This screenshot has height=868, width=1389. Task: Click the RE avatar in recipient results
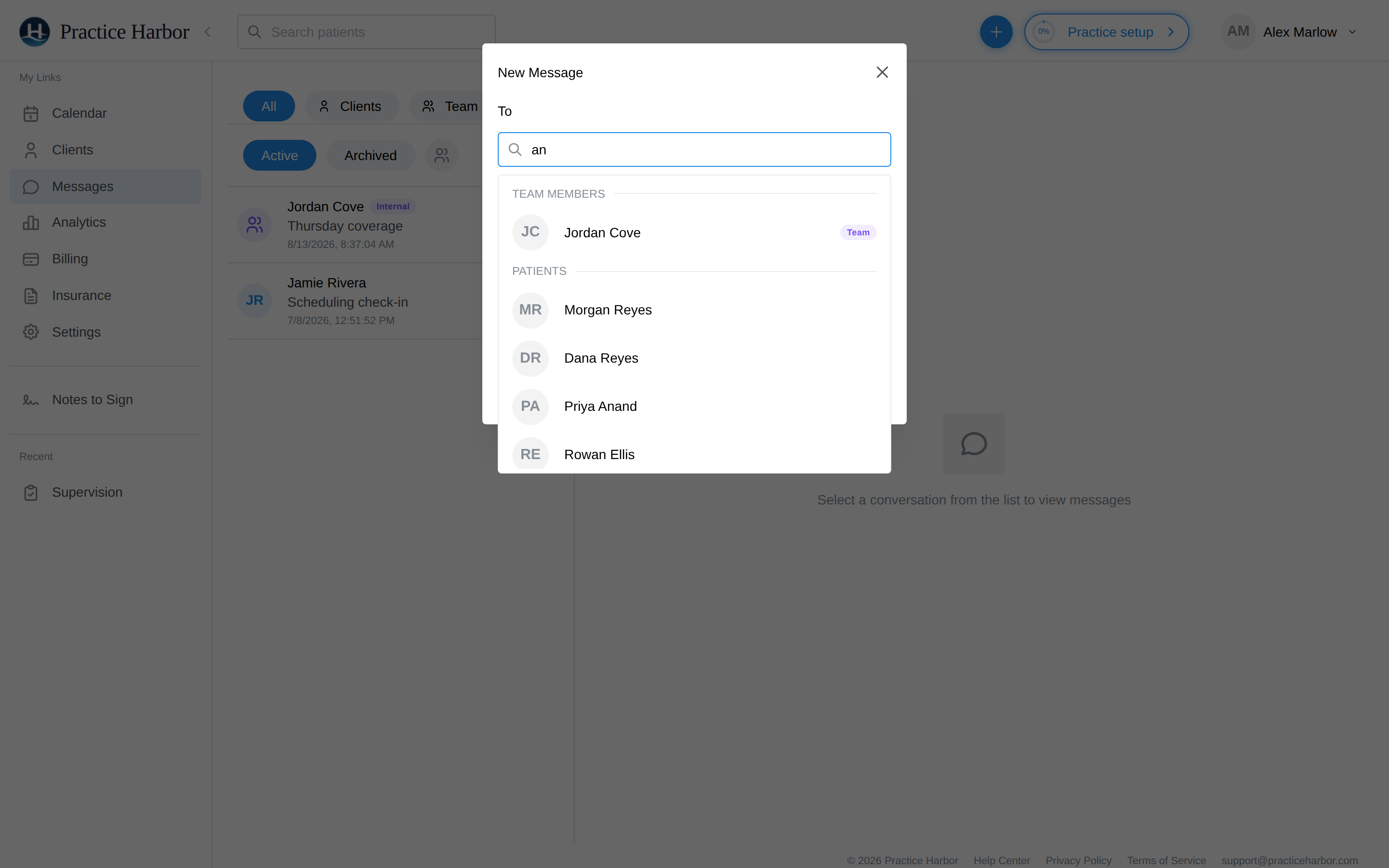click(530, 453)
